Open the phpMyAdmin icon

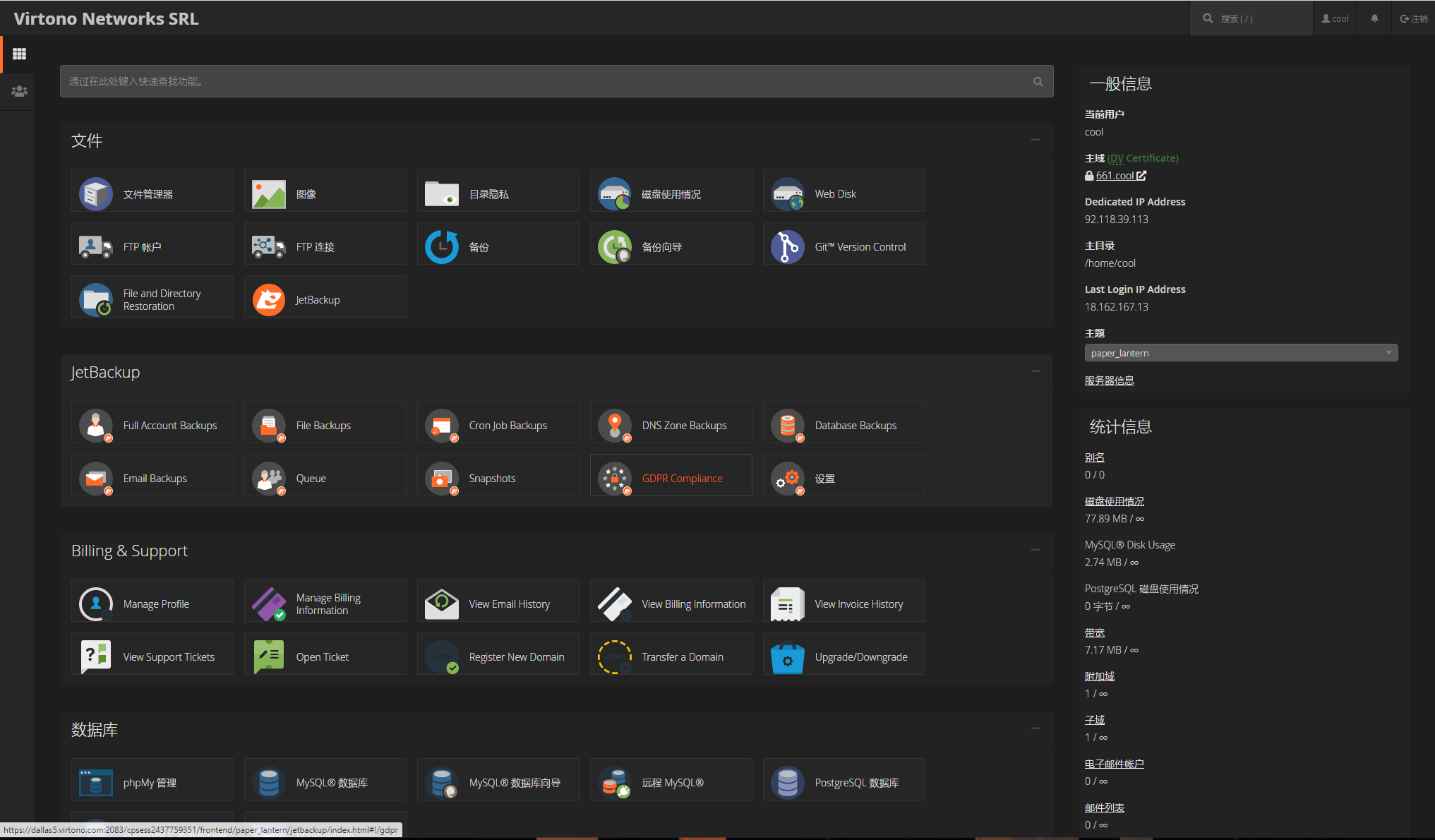96,782
